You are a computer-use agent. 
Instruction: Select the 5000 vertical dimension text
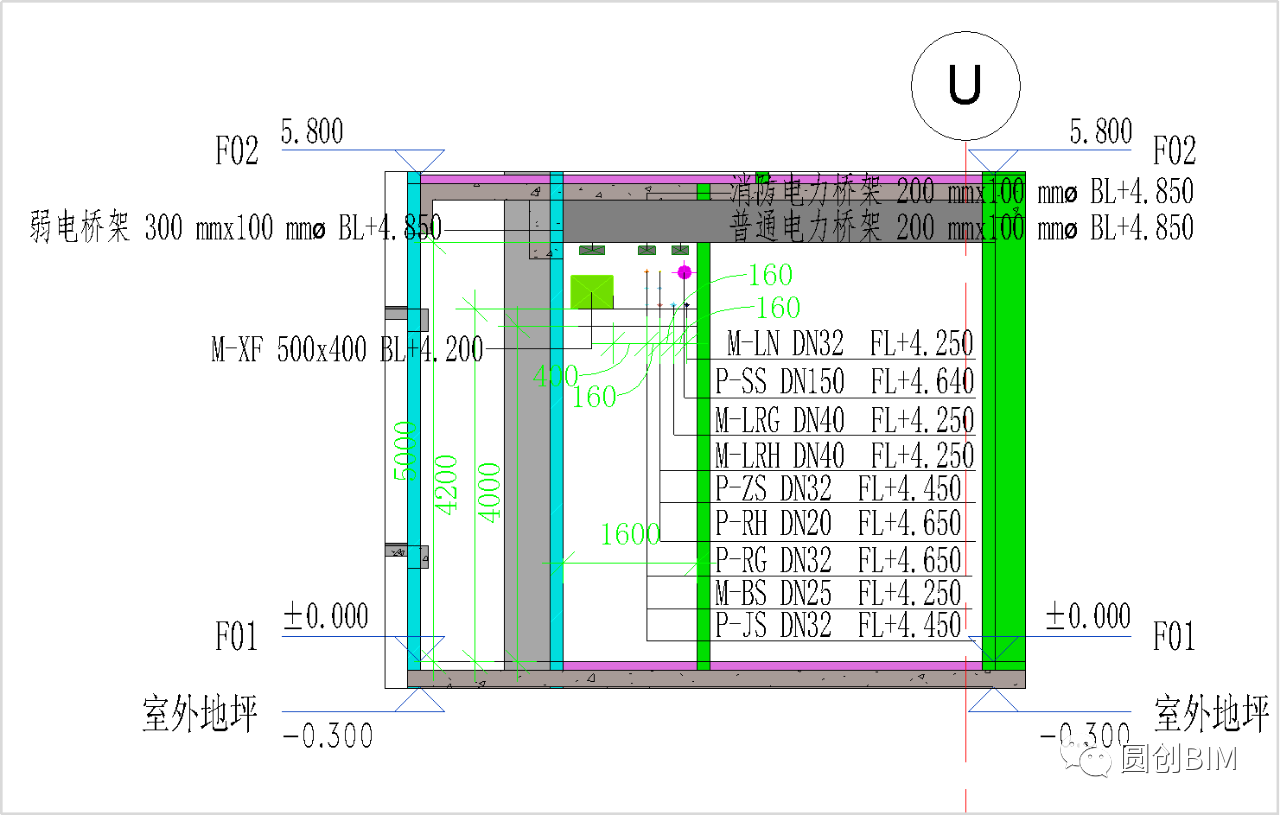coord(404,451)
